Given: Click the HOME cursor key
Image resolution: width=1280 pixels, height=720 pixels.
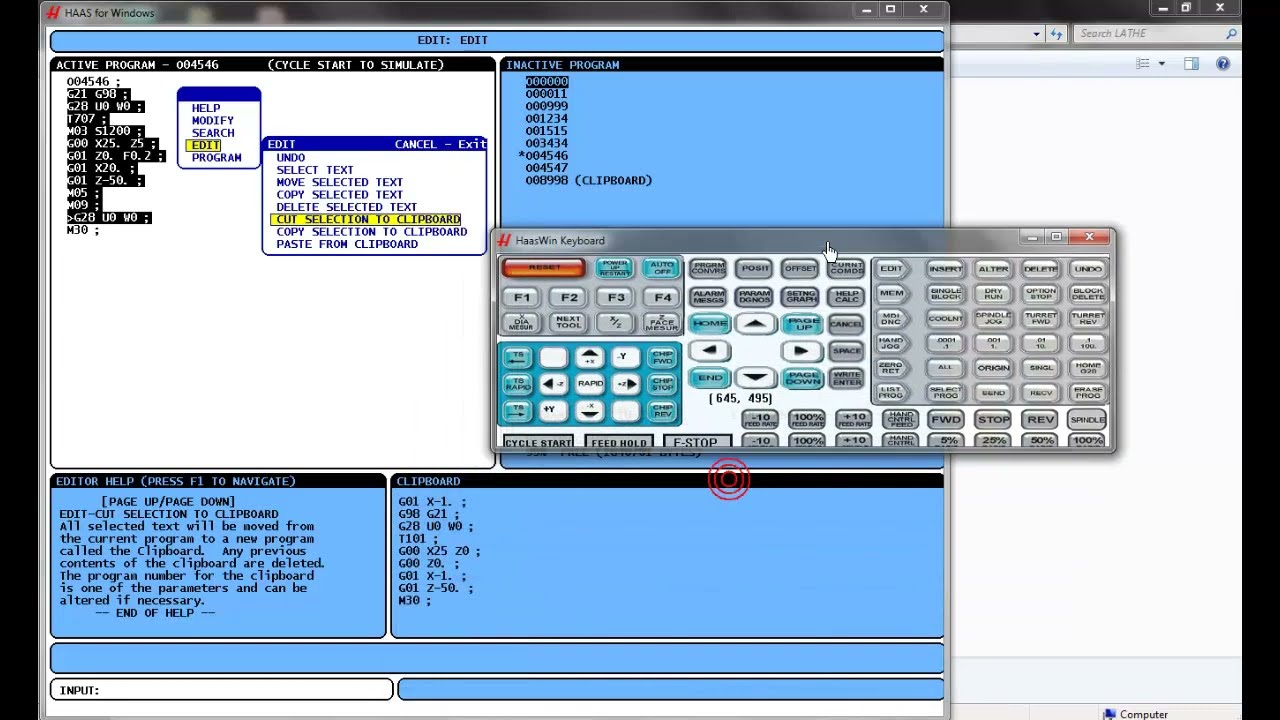Looking at the screenshot, I should (709, 323).
